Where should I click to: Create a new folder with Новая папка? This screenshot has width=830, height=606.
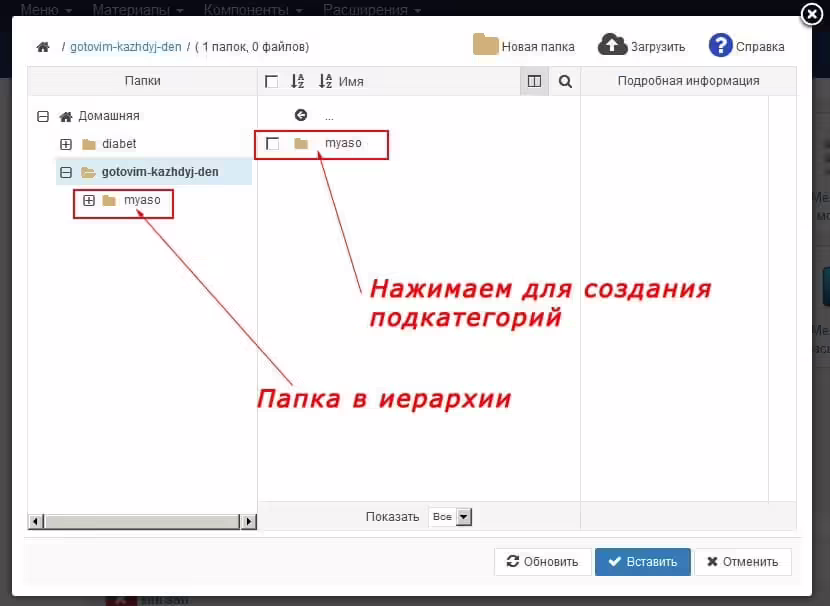tap(524, 46)
